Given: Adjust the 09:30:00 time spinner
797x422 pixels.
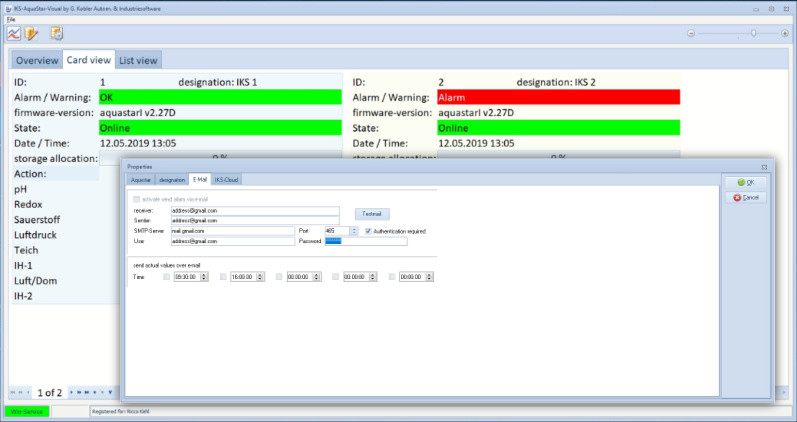Looking at the screenshot, I should point(204,276).
